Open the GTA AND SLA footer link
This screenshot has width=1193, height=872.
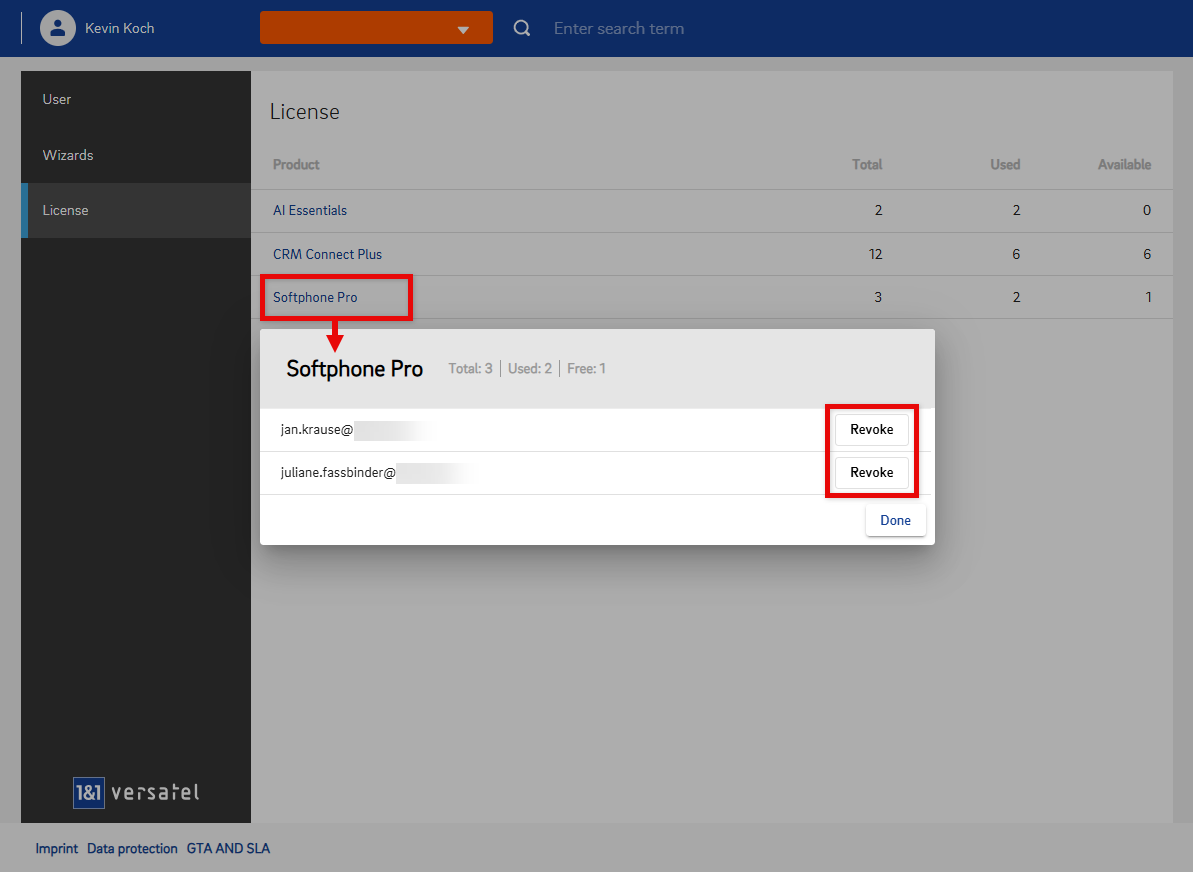[x=228, y=848]
